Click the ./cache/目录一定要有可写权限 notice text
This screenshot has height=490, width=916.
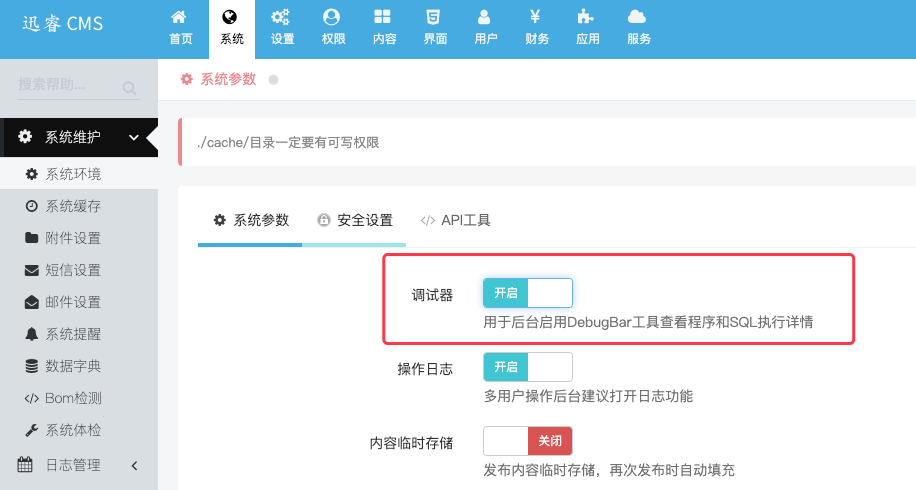288,143
